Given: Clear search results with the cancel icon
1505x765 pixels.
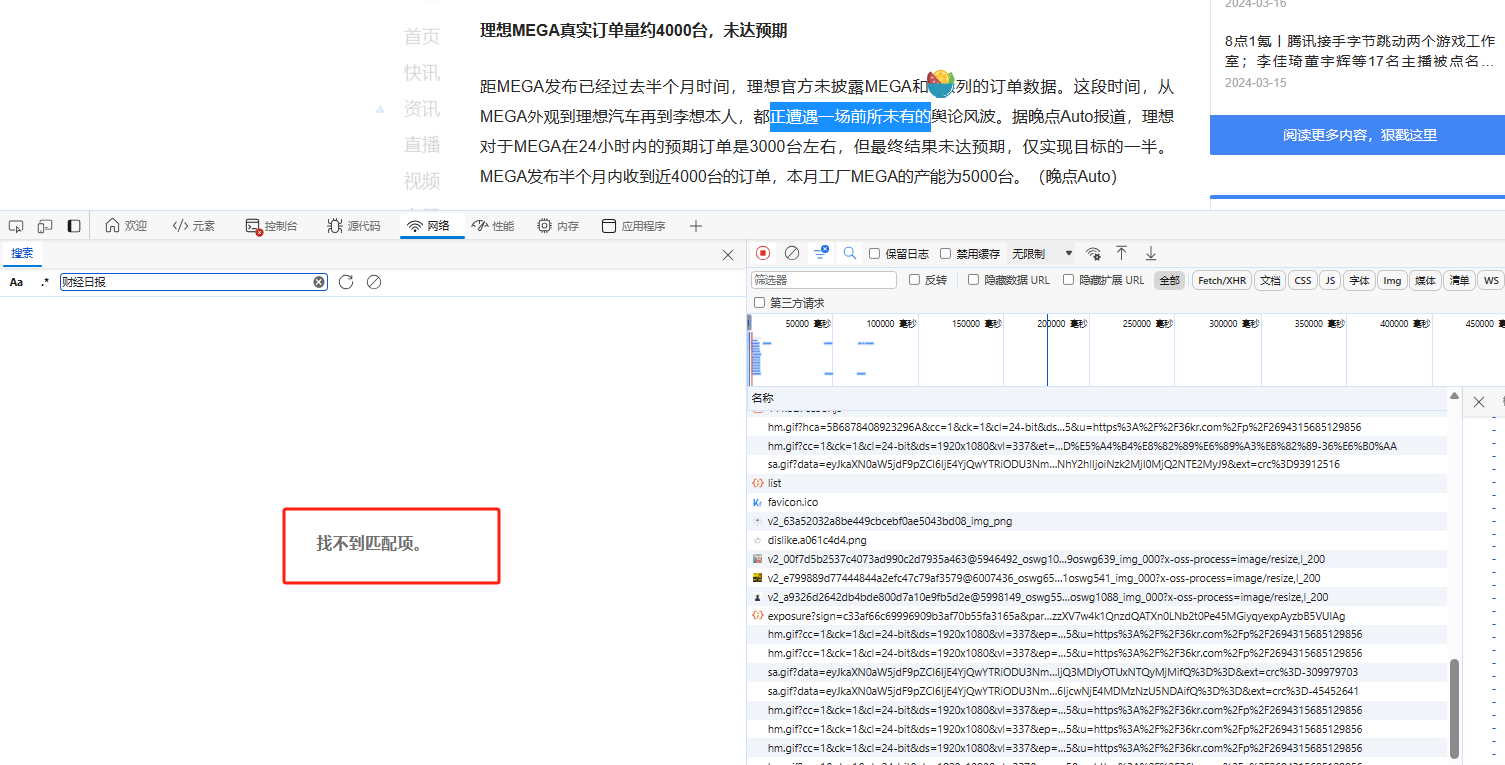Looking at the screenshot, I should 374,282.
